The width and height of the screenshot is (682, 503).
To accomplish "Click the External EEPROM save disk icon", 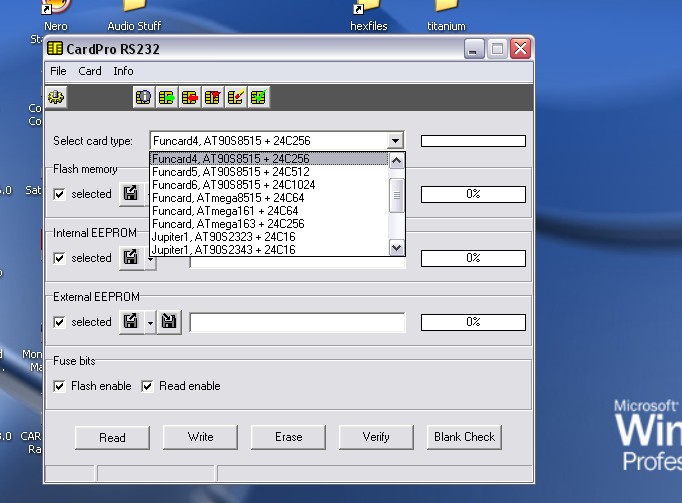I will coord(169,322).
